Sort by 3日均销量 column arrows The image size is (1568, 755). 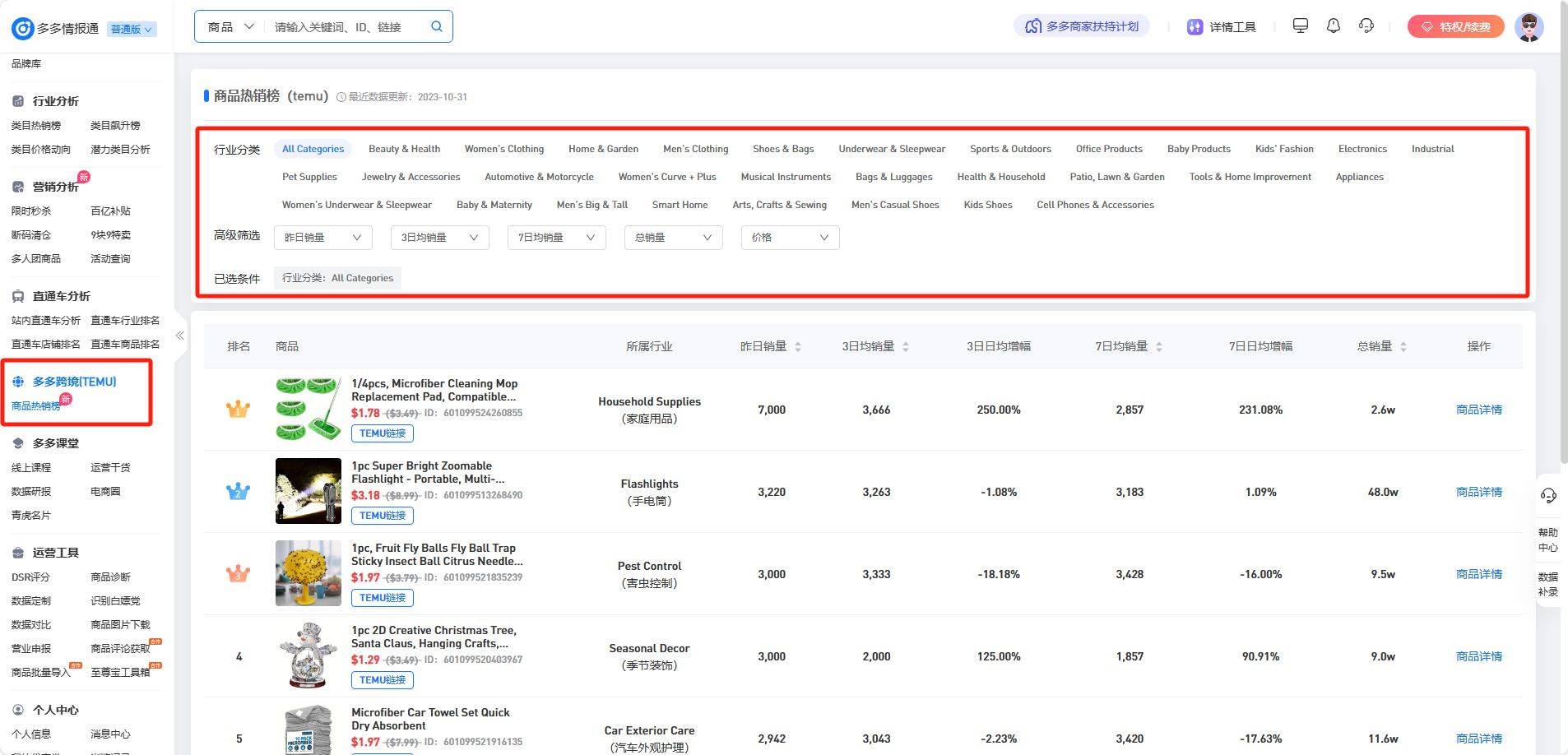(906, 347)
